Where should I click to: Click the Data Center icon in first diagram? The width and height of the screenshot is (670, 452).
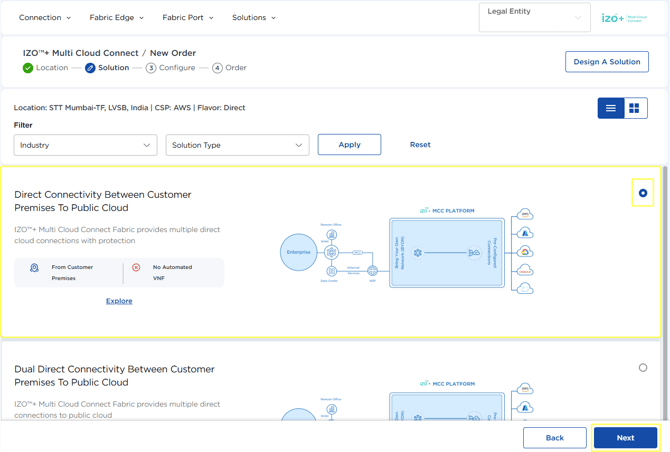pyautogui.click(x=332, y=271)
